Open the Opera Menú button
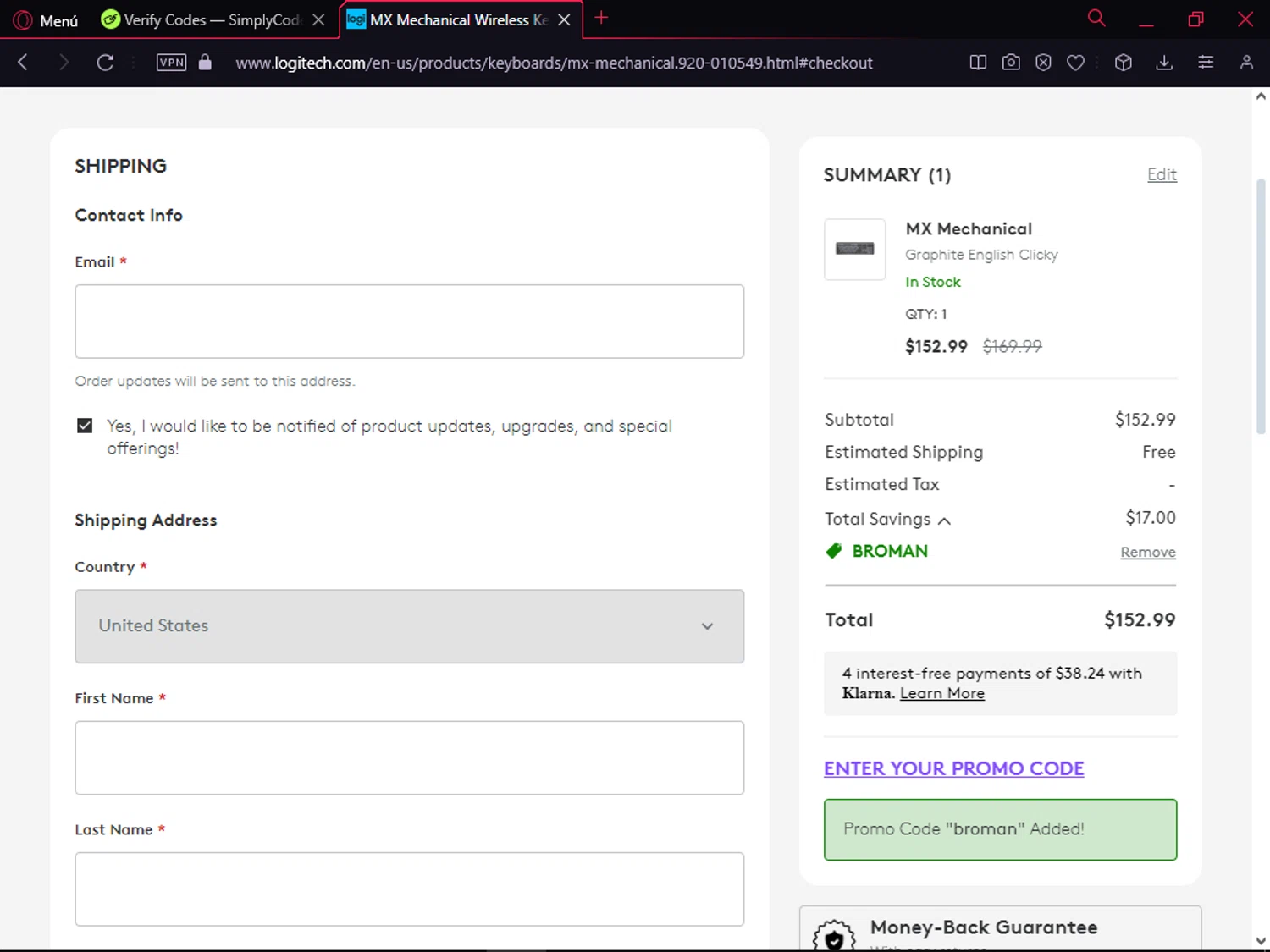The height and width of the screenshot is (952, 1270). [x=46, y=19]
